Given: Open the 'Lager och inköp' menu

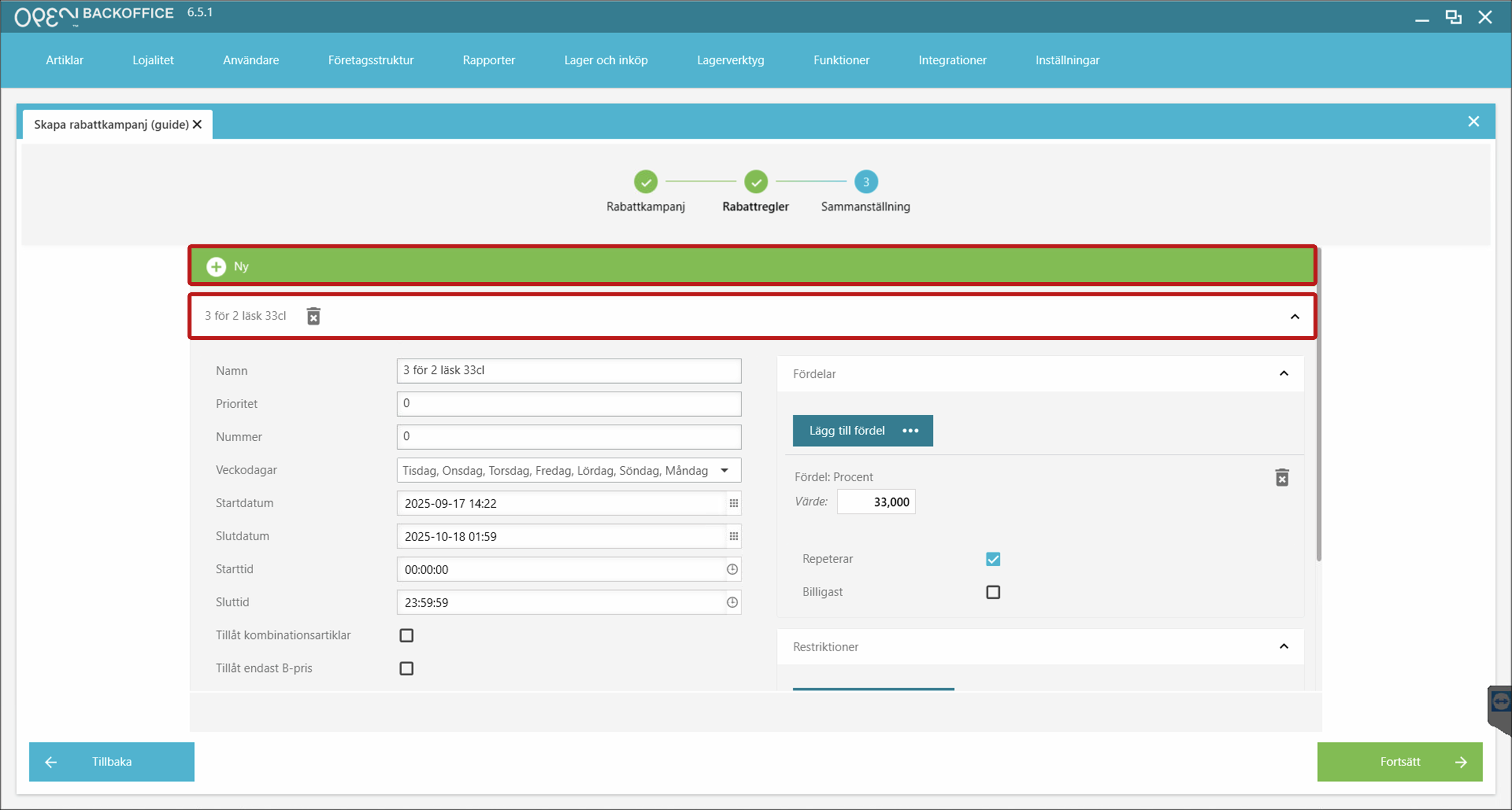Looking at the screenshot, I should pos(605,60).
